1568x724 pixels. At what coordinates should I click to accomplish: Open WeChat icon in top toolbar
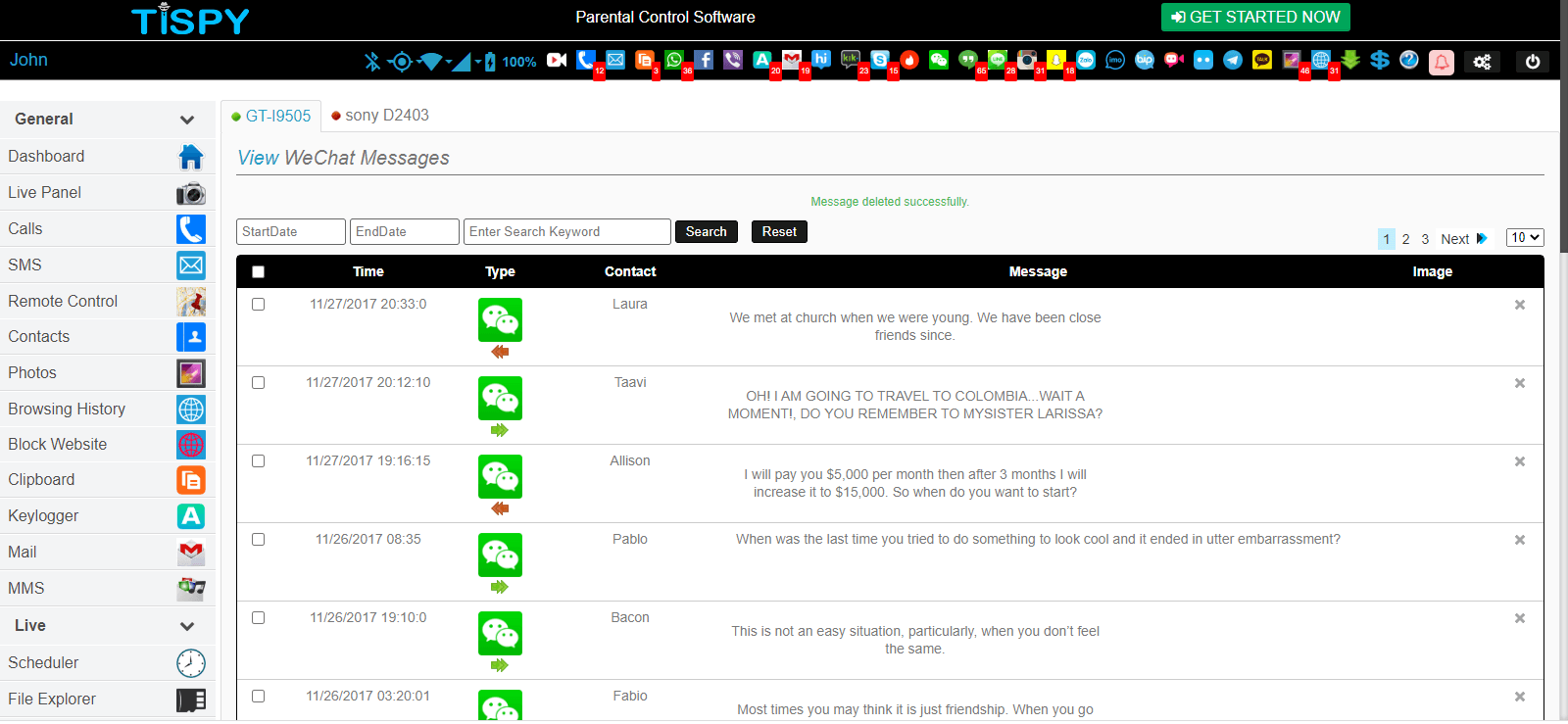pos(939,60)
